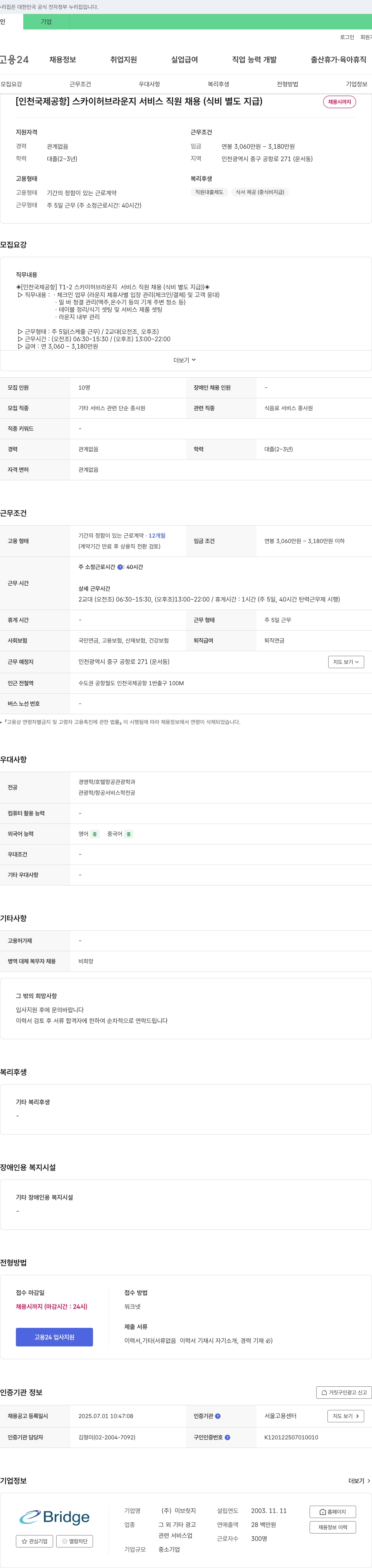This screenshot has height=1568, width=372.
Task: Jump to 근무조건 section tab
Action: coord(80,84)
